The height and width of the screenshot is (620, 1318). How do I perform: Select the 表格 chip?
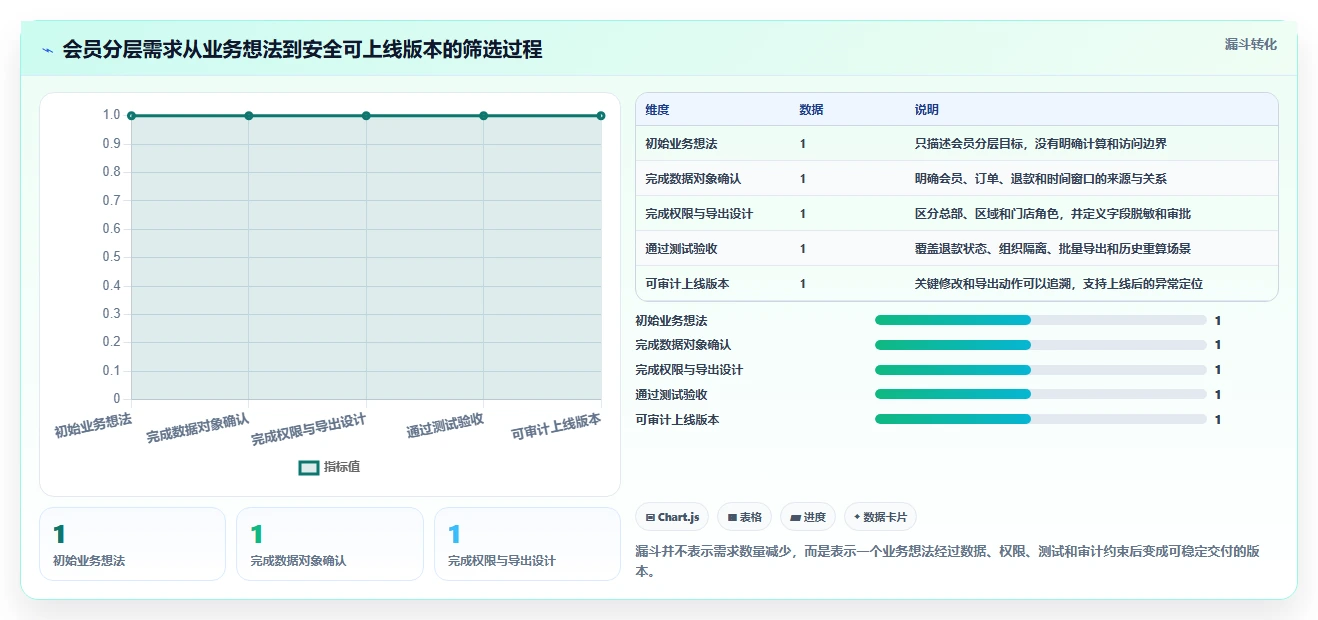tap(745, 517)
